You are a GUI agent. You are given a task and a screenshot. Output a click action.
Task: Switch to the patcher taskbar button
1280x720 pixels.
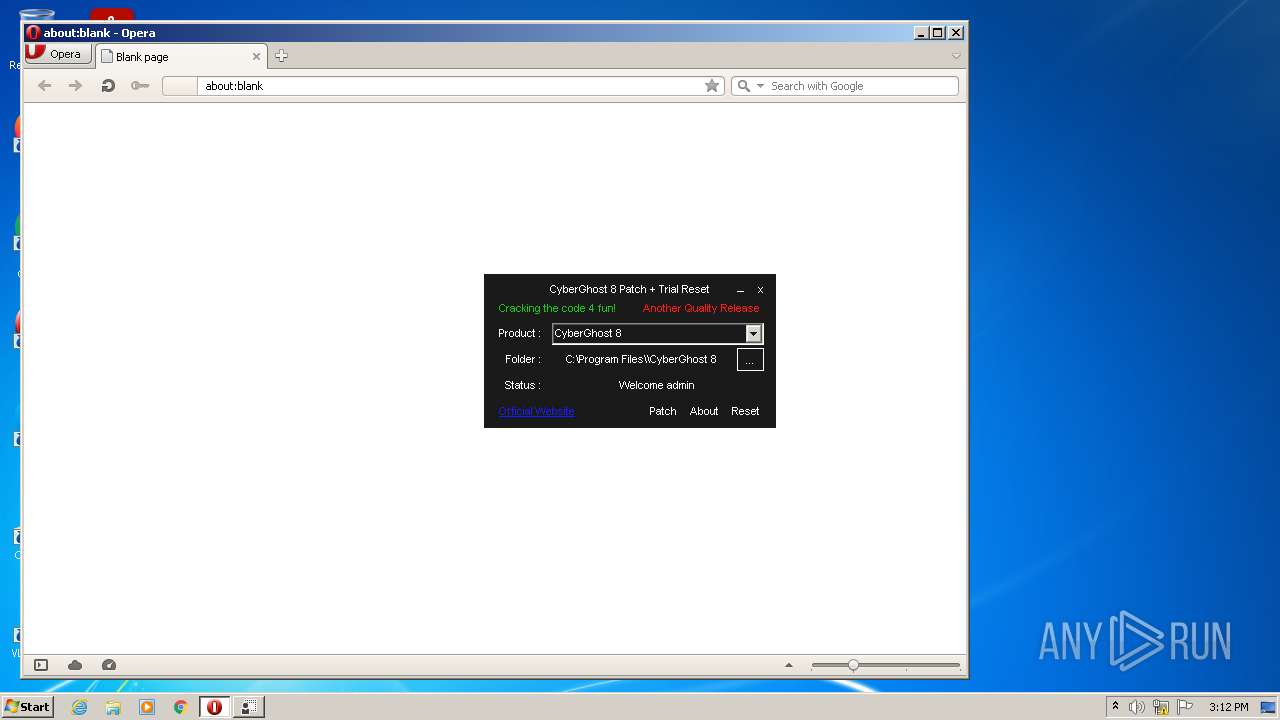pyautogui.click(x=248, y=707)
